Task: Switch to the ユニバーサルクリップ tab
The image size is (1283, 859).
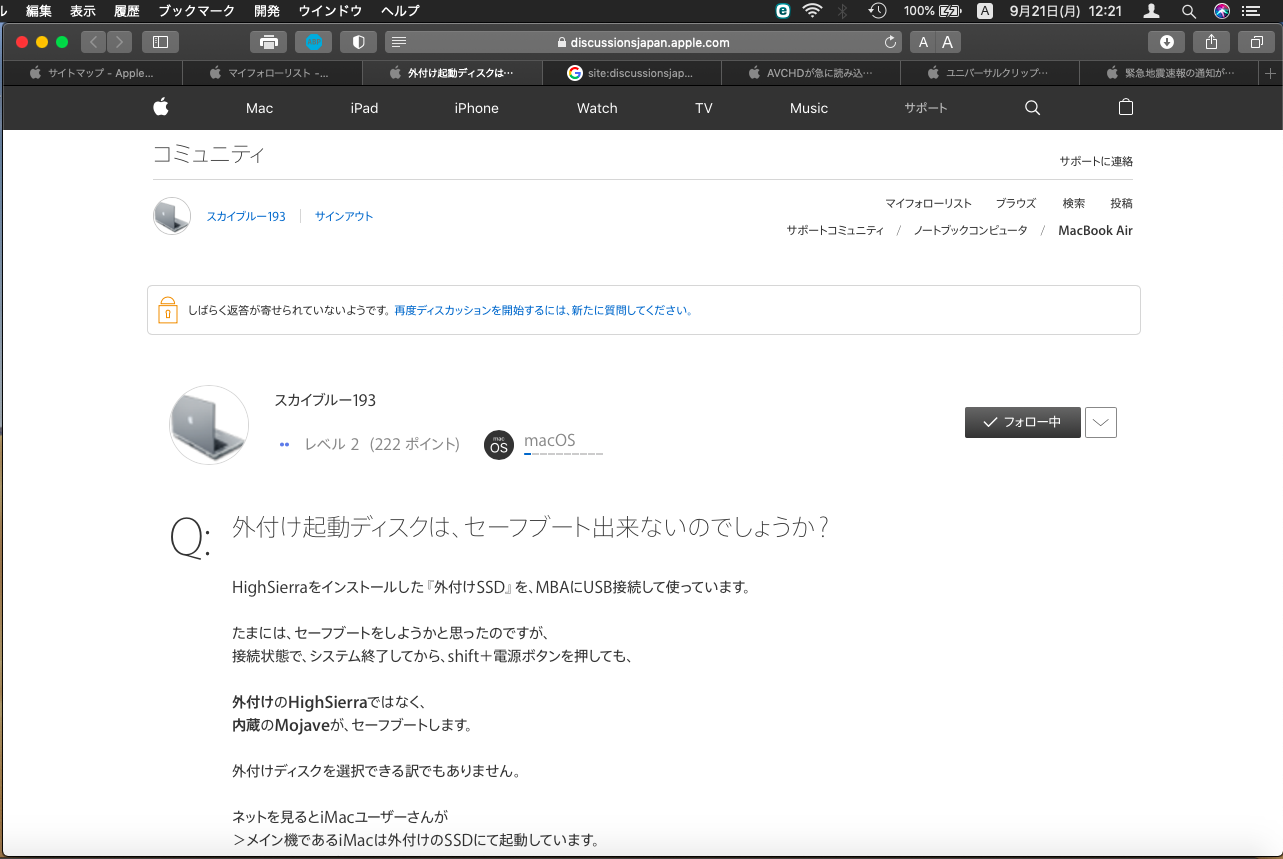Action: pos(990,73)
